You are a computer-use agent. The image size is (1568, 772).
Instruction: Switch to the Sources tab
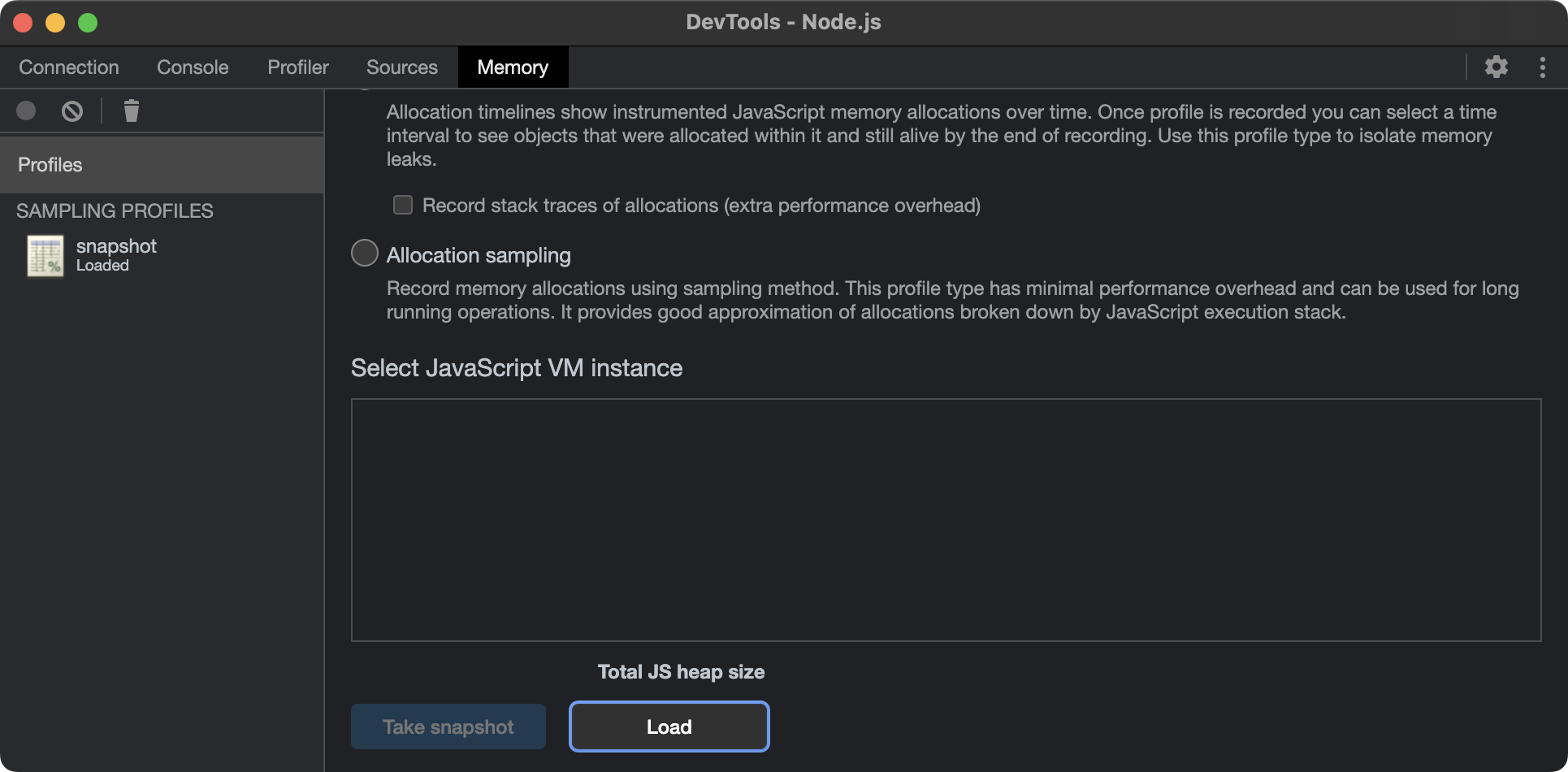click(401, 67)
